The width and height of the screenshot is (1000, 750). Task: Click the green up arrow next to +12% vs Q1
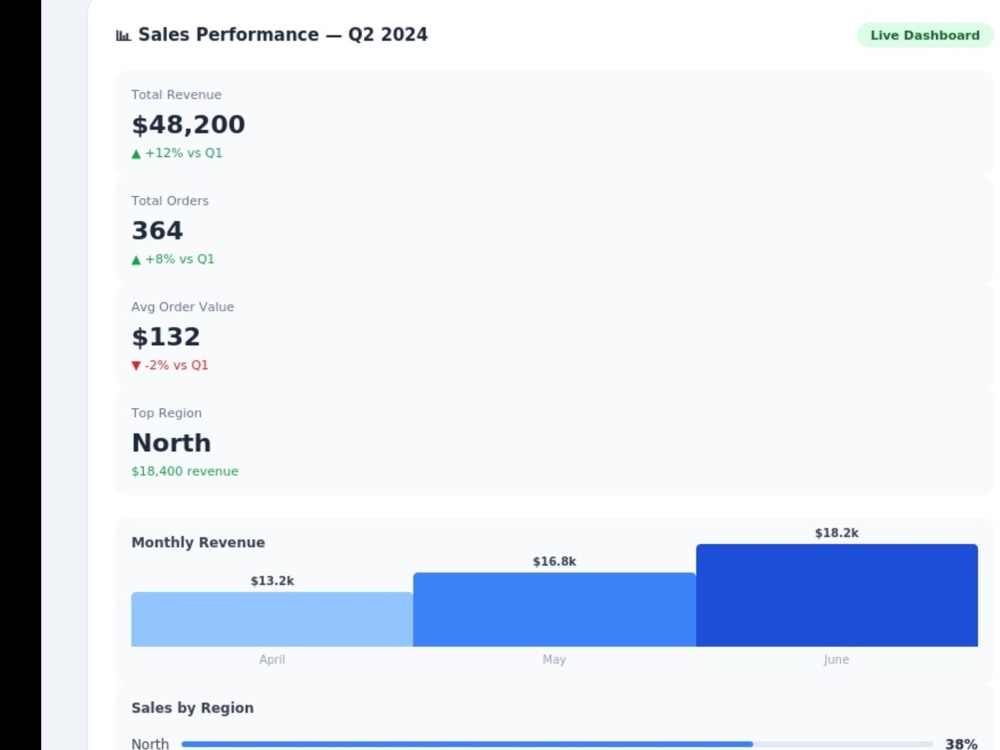[136, 154]
